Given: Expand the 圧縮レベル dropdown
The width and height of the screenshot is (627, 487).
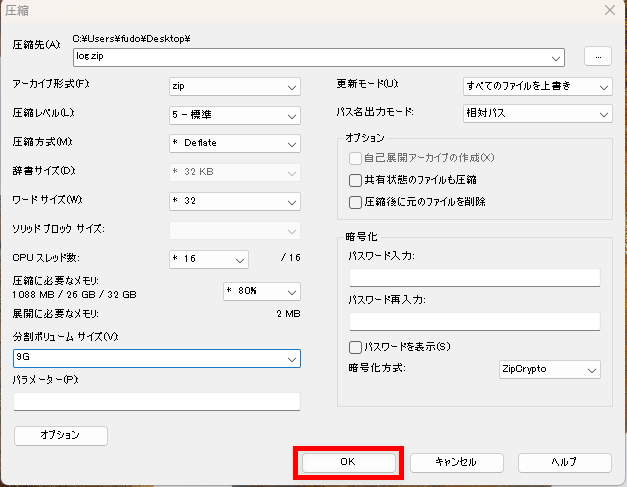Looking at the screenshot, I should point(234,115).
